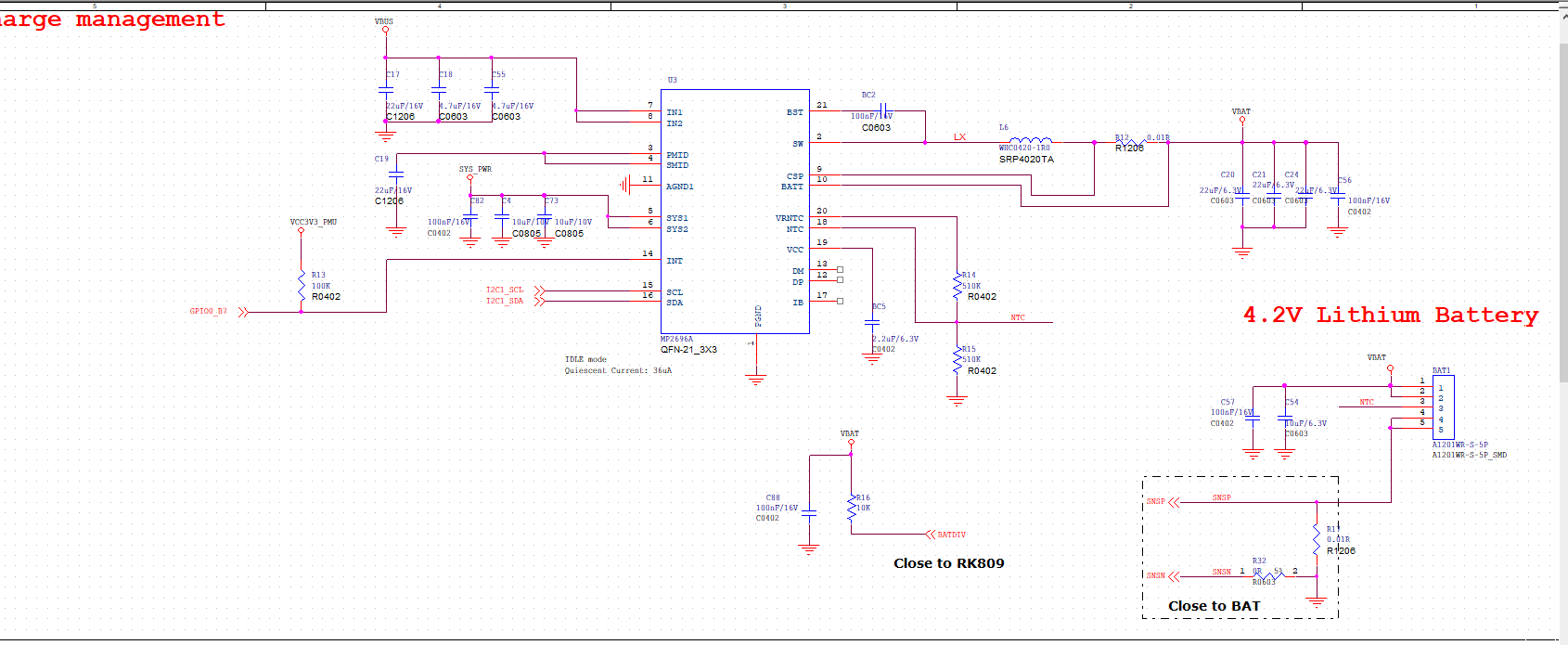Click the BC2 bootstrap capacitor

(x=883, y=110)
